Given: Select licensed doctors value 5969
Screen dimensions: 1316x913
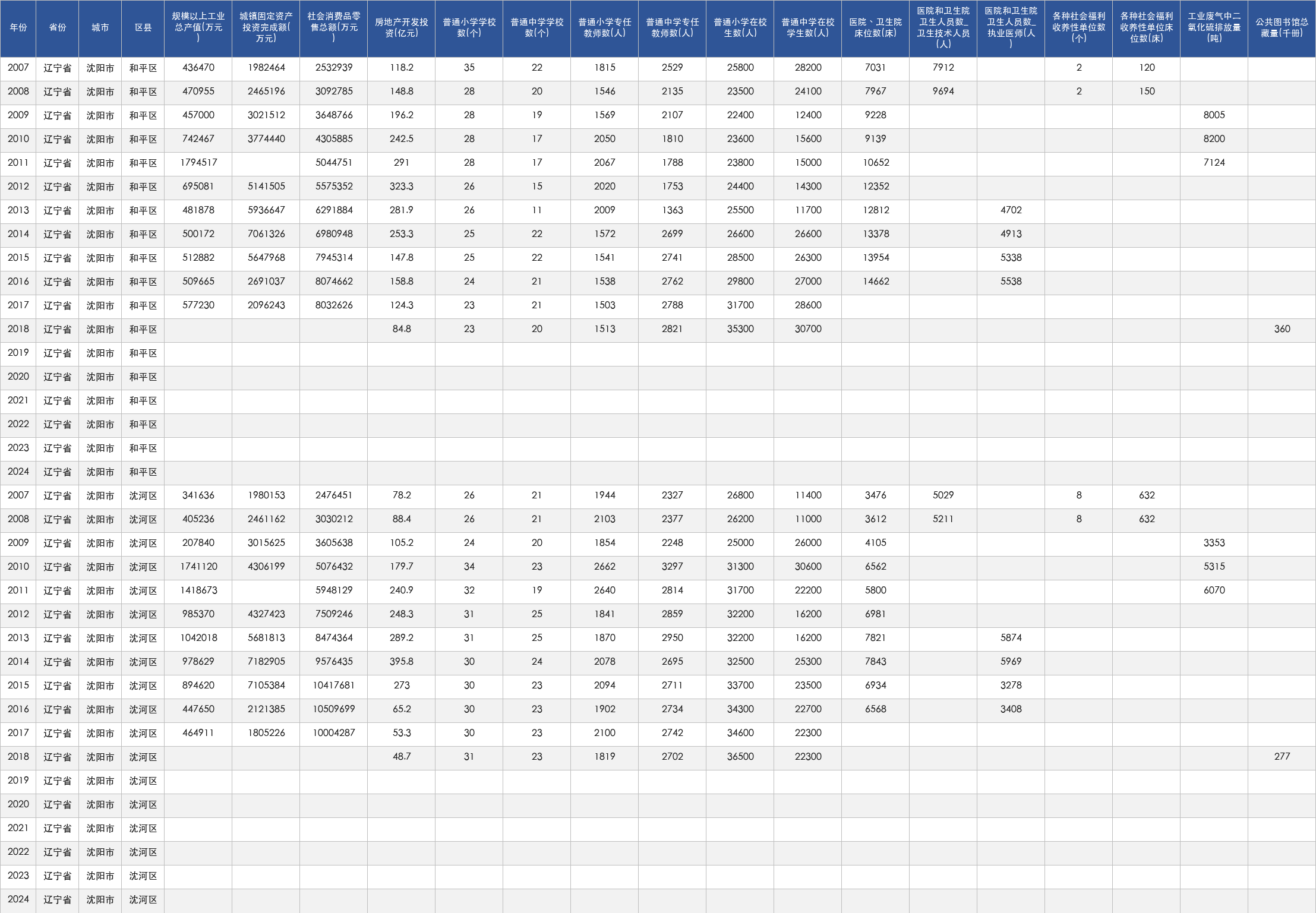Looking at the screenshot, I should click(1011, 662).
